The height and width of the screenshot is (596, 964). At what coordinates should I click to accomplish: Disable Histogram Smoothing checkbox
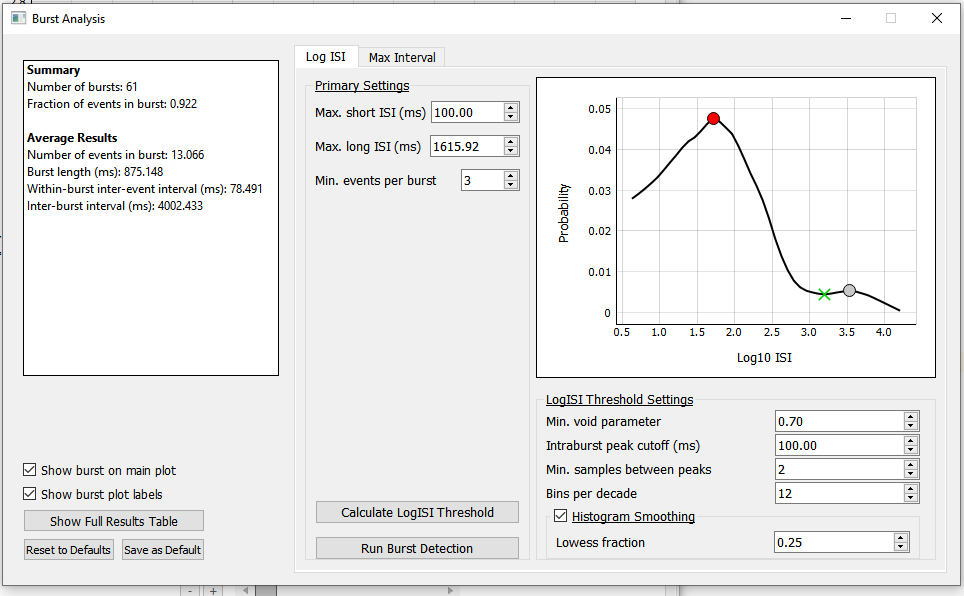[560, 515]
